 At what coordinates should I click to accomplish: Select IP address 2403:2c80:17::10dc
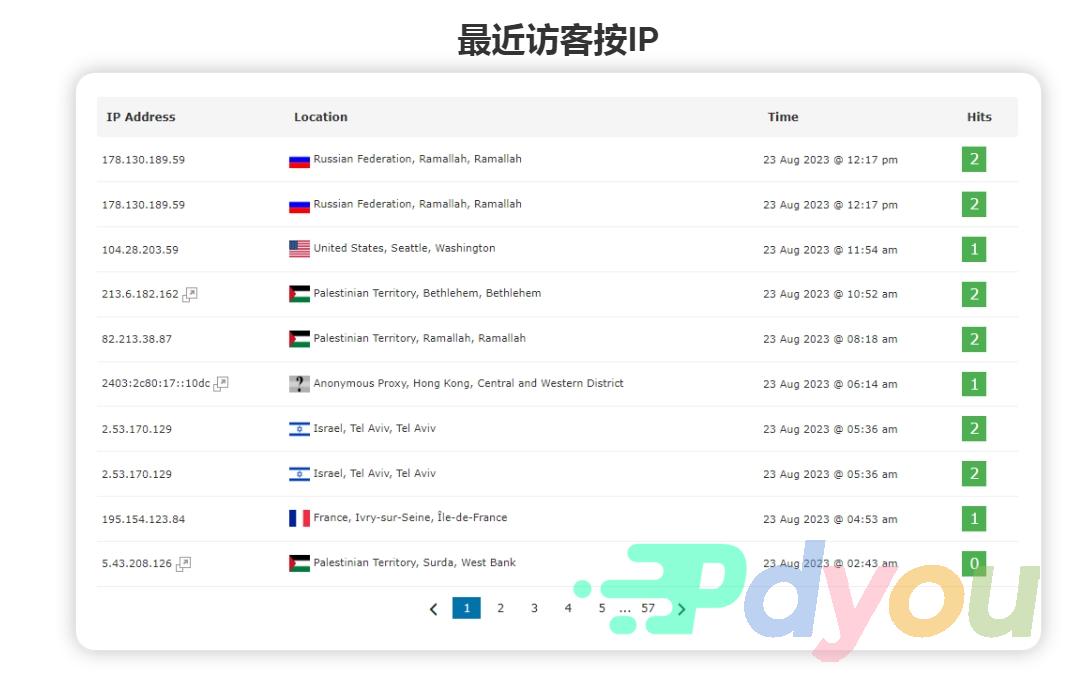[x=156, y=384]
